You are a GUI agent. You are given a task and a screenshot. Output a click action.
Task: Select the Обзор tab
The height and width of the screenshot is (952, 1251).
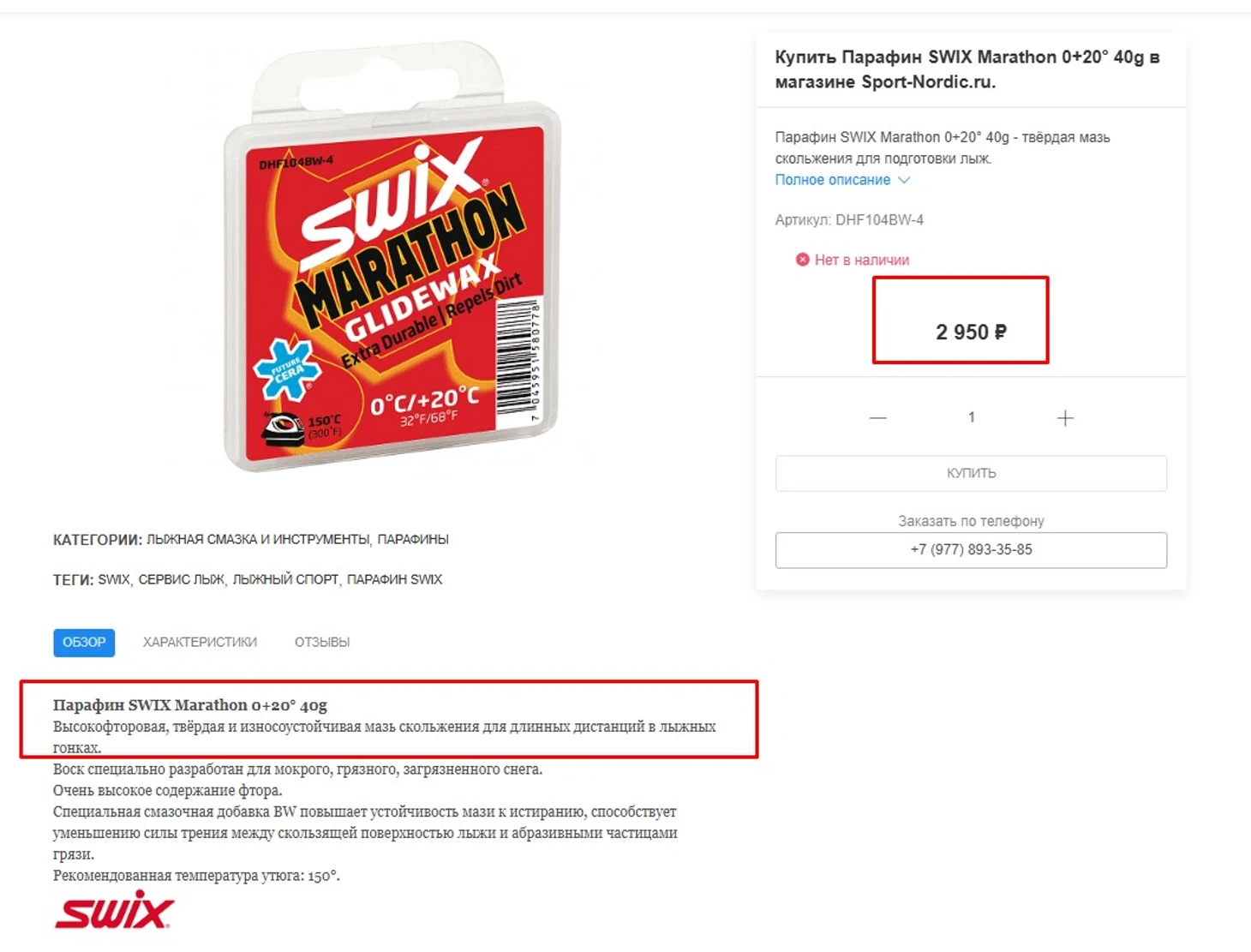click(x=84, y=643)
